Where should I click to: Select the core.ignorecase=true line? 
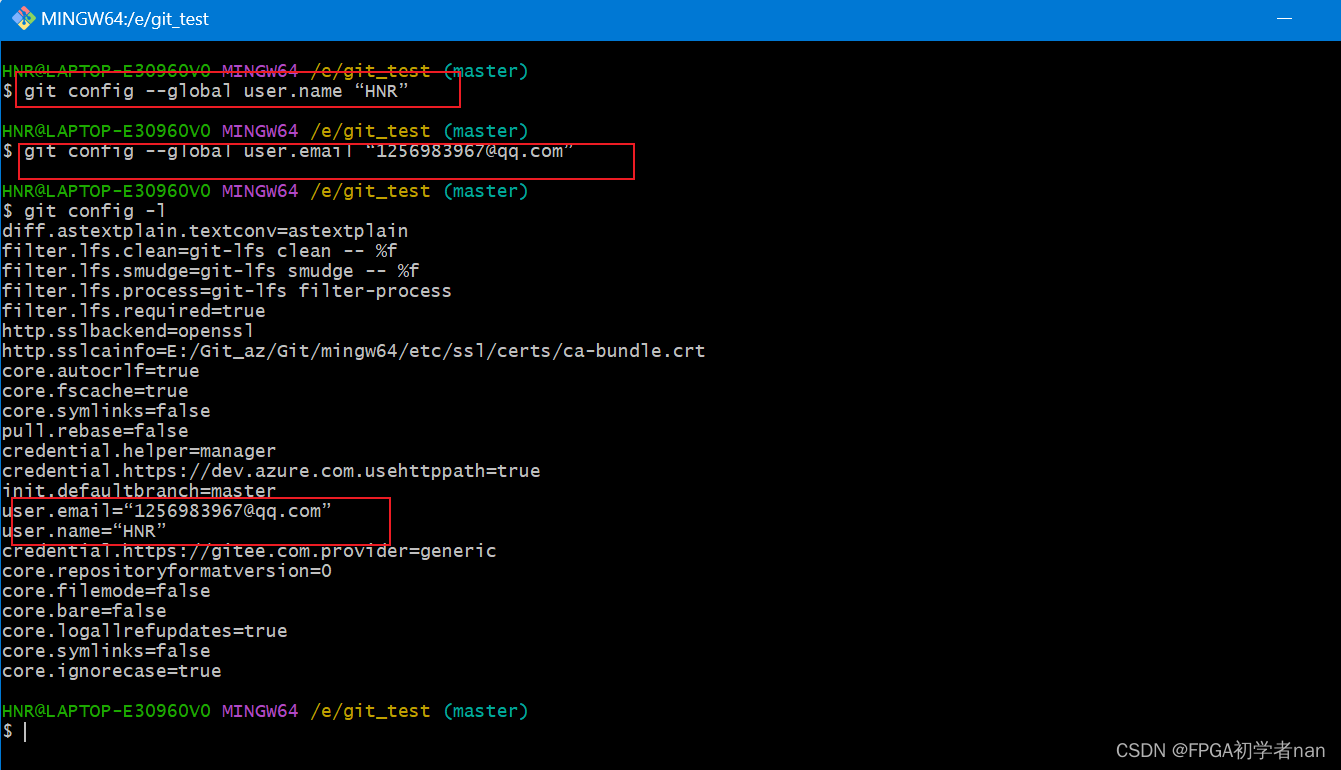112,671
